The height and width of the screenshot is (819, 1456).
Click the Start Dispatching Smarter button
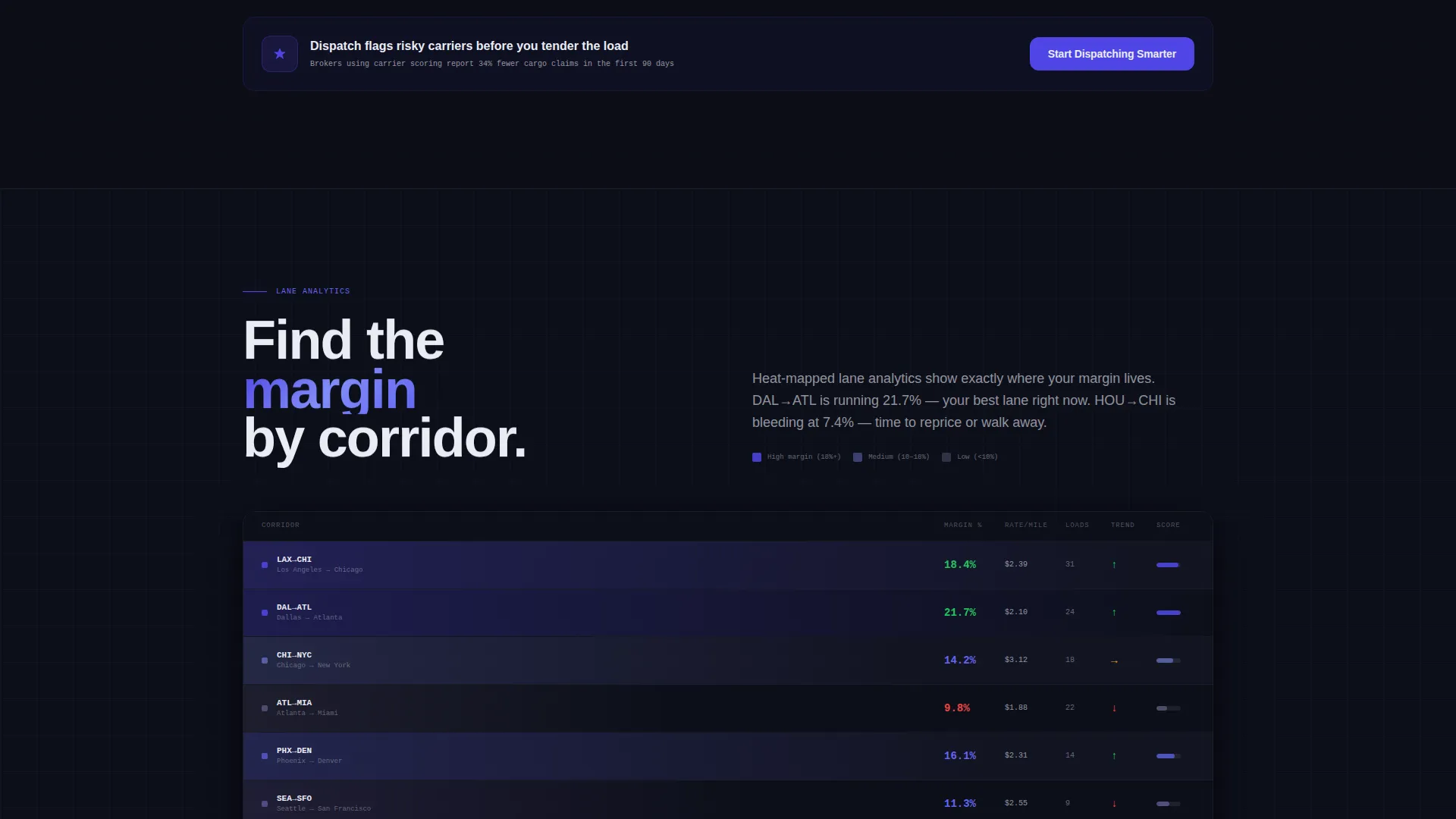1112,54
